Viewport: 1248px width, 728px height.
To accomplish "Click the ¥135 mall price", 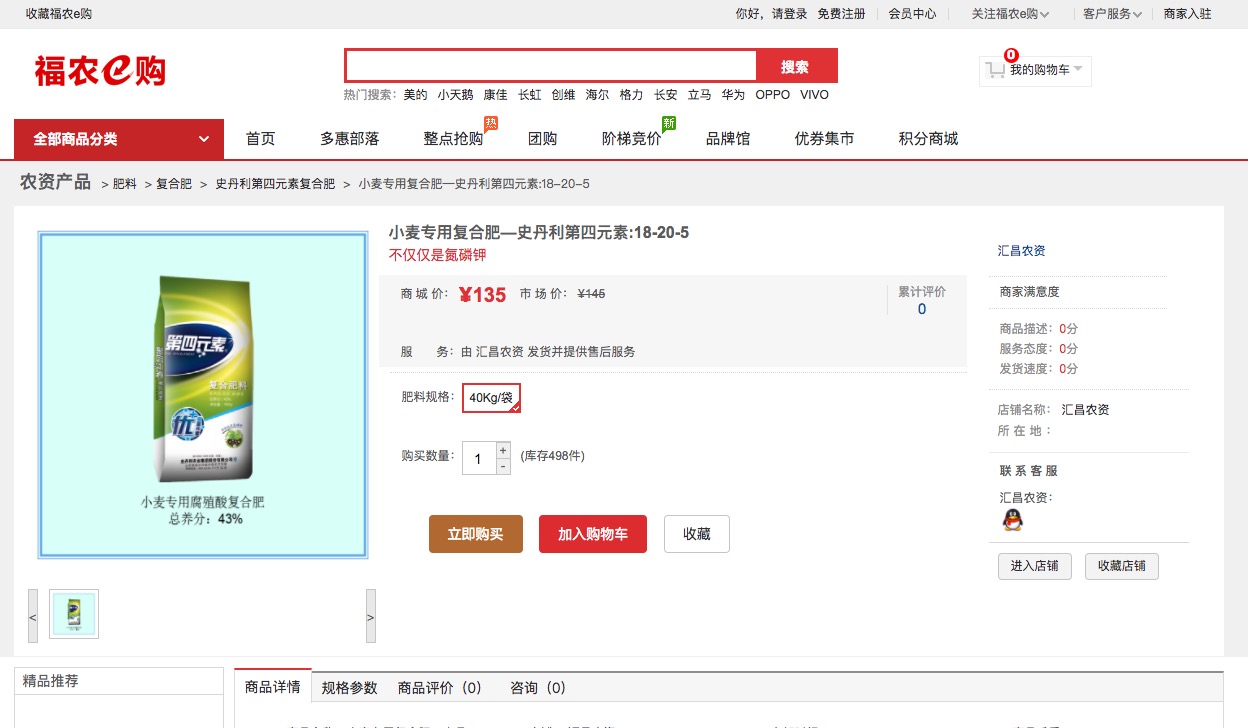I will pos(483,294).
